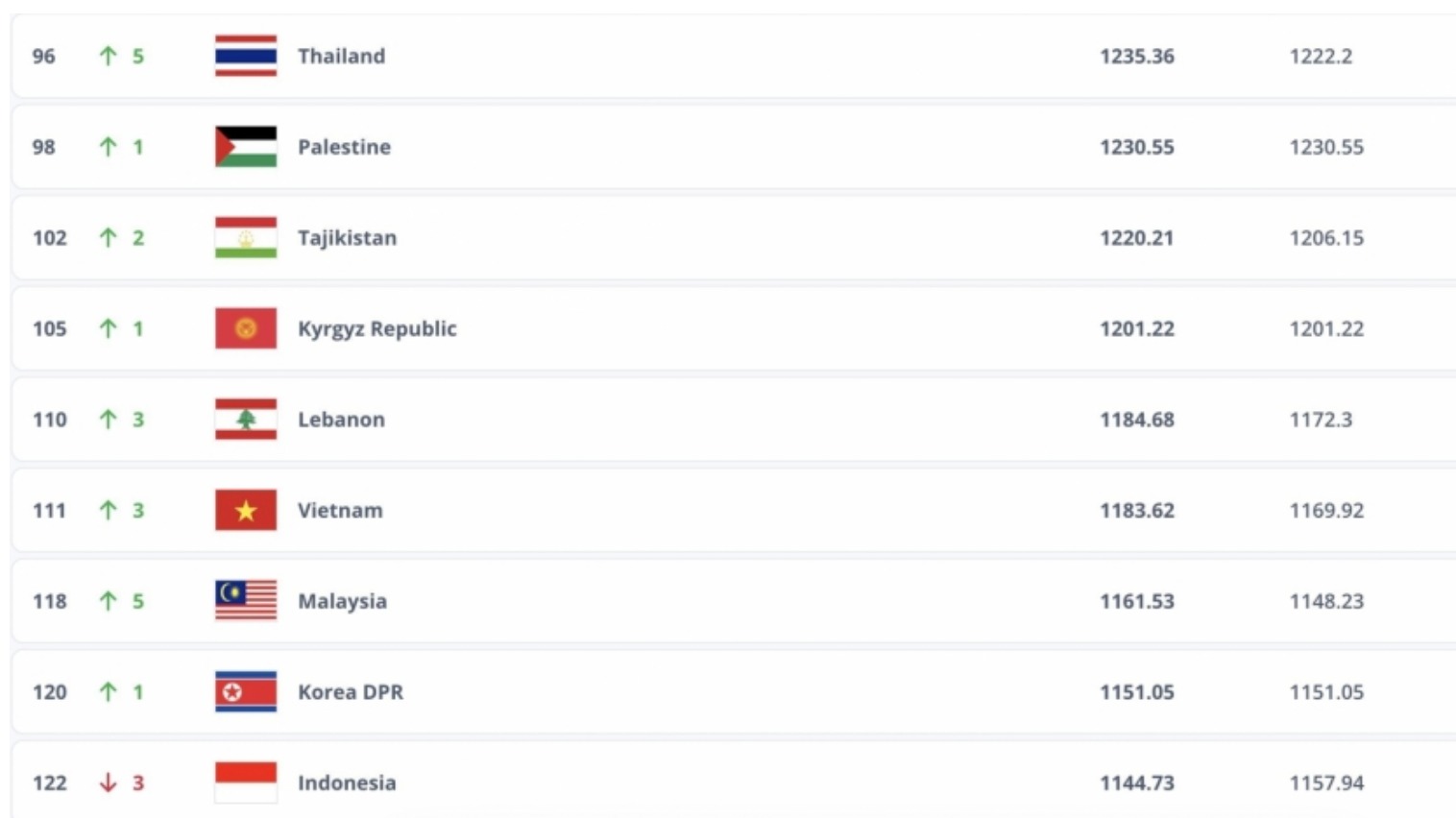Click the Malaysia flag icon
The height and width of the screenshot is (818, 1456).
tap(246, 601)
